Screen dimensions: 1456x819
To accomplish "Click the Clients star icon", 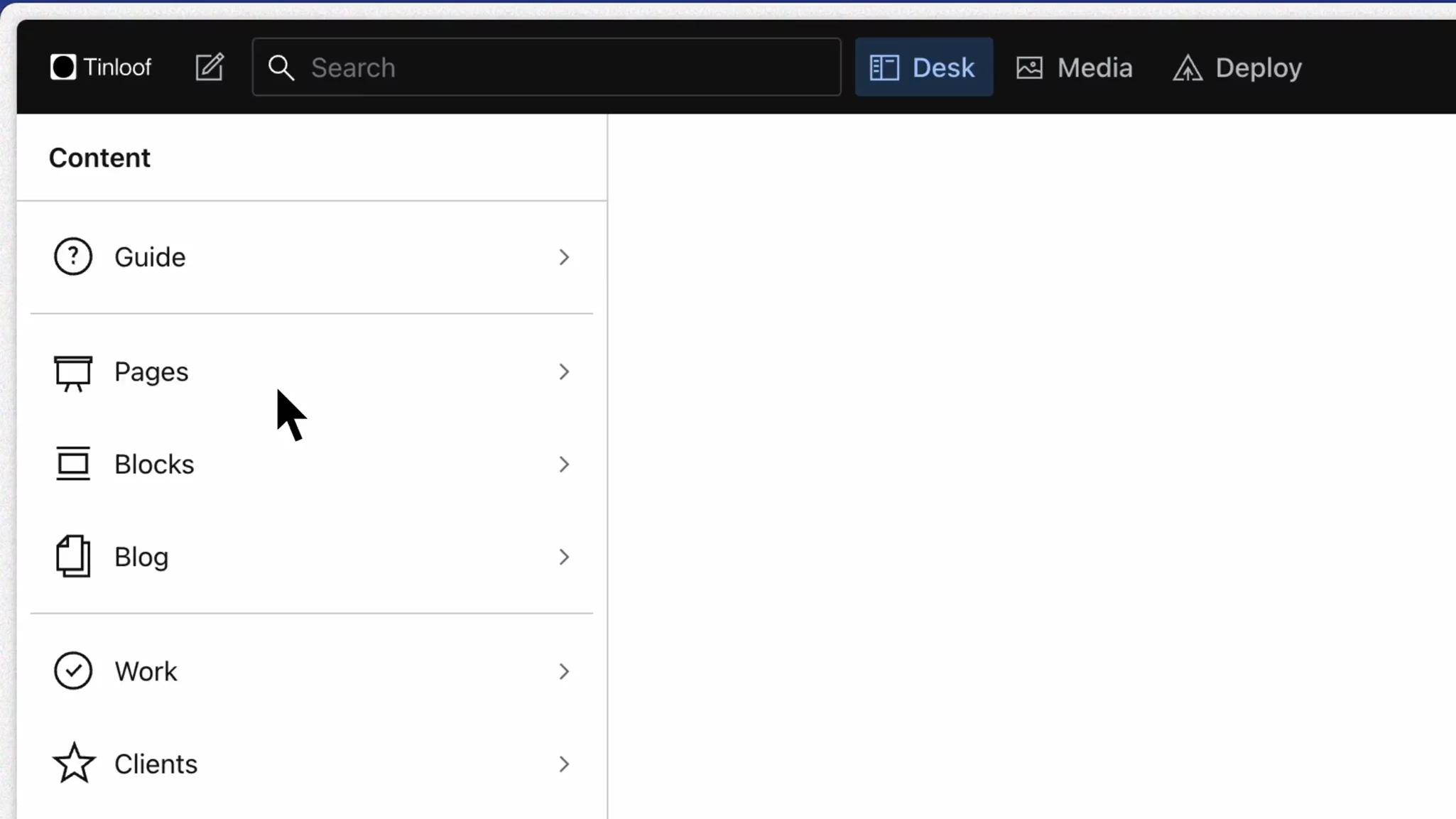I will pos(73,764).
